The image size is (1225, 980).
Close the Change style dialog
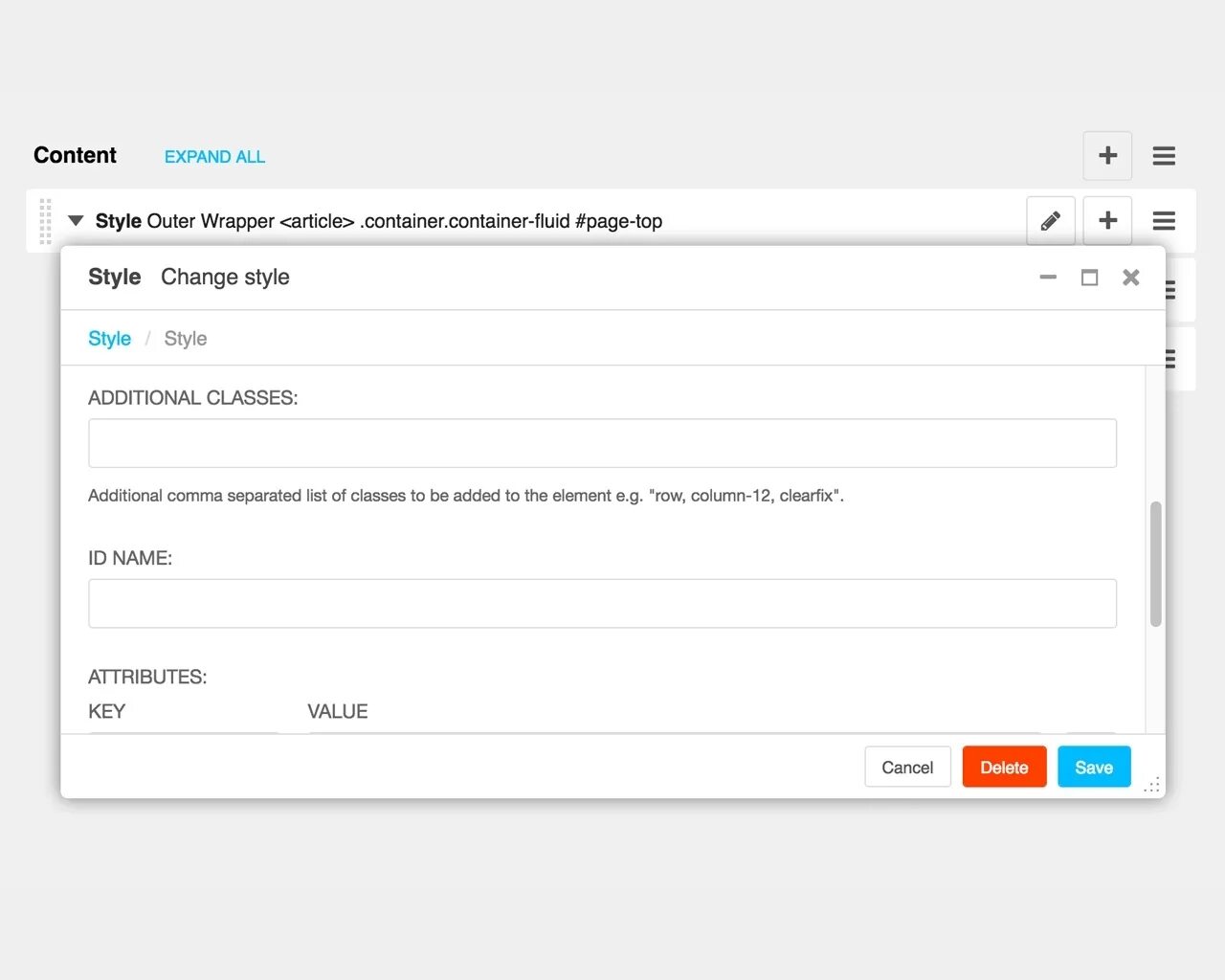[x=1131, y=278]
